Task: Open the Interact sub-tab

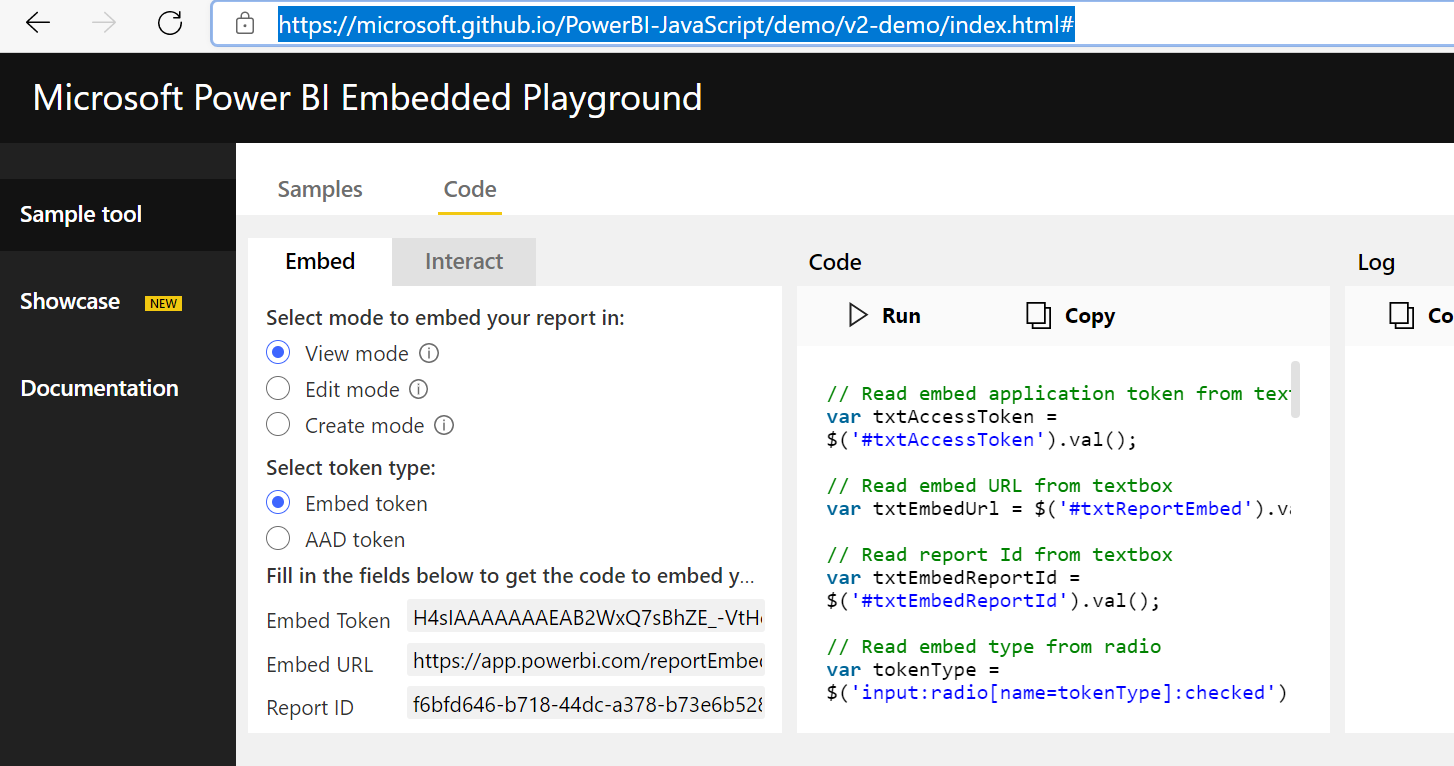Action: coord(464,261)
